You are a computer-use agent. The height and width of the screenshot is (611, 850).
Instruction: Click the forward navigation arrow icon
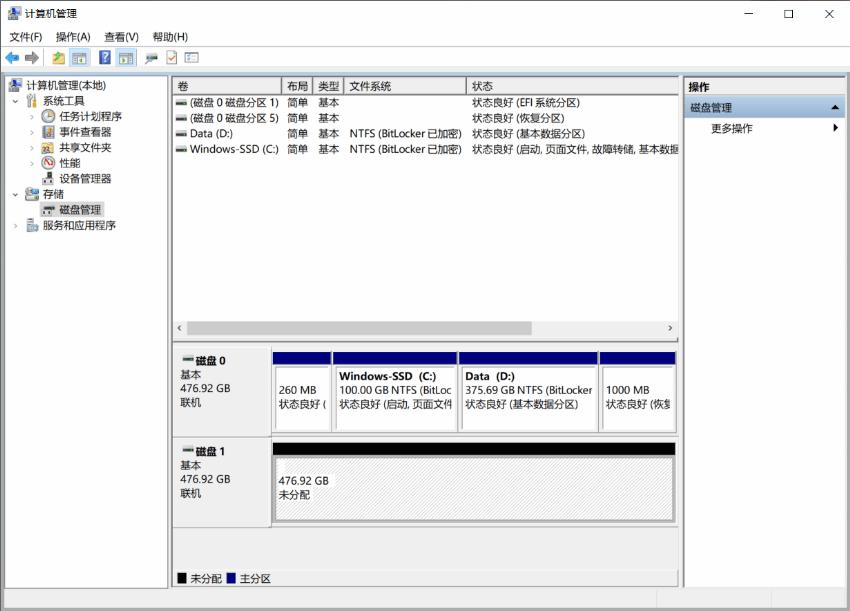click(30, 57)
